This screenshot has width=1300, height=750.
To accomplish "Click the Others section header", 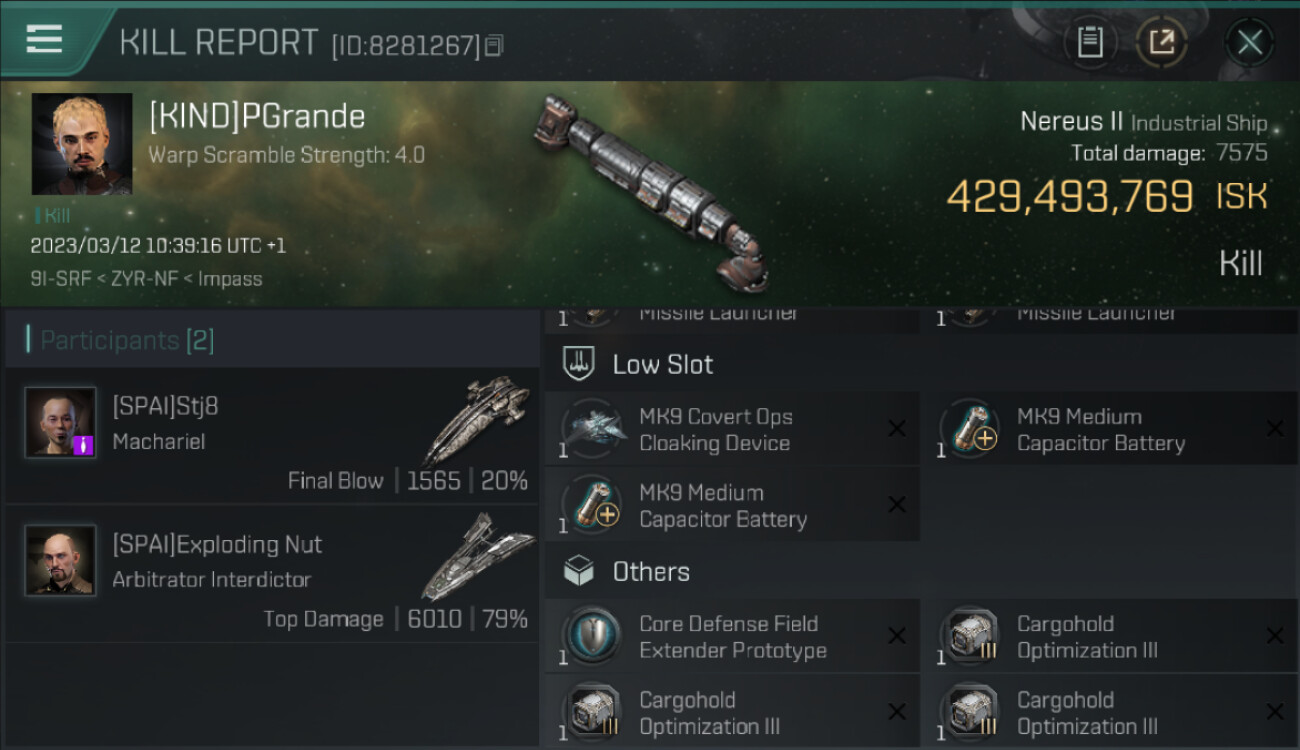I will coord(650,572).
